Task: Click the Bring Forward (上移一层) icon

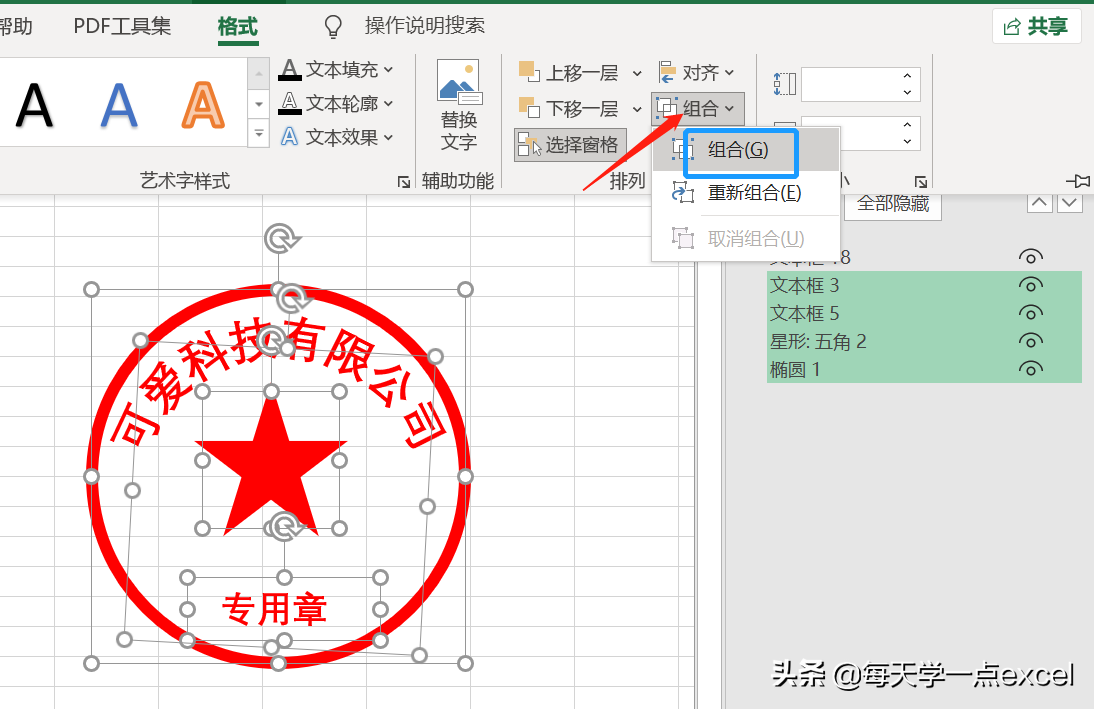Action: pos(529,71)
